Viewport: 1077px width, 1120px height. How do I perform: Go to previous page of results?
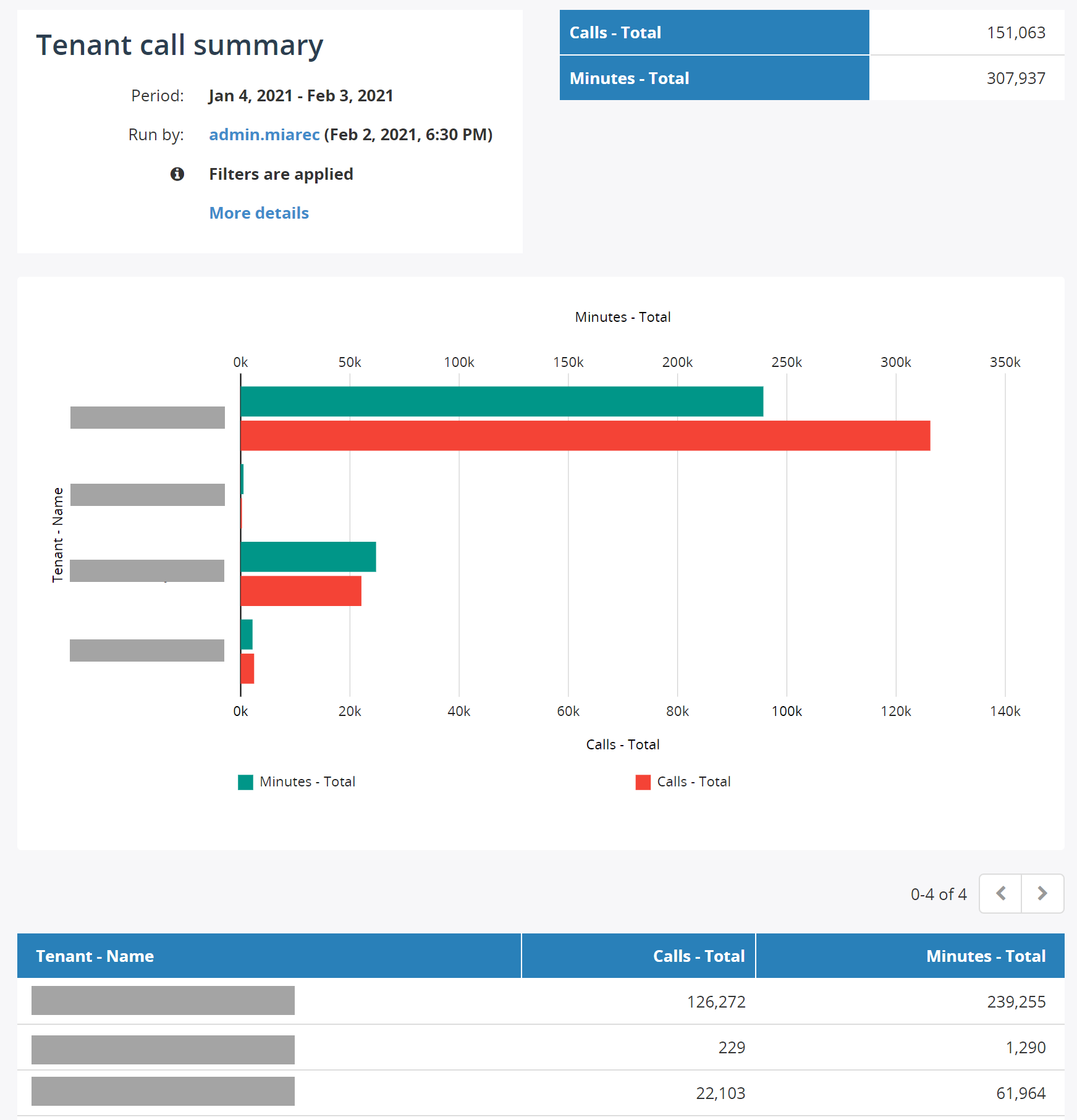[1000, 893]
